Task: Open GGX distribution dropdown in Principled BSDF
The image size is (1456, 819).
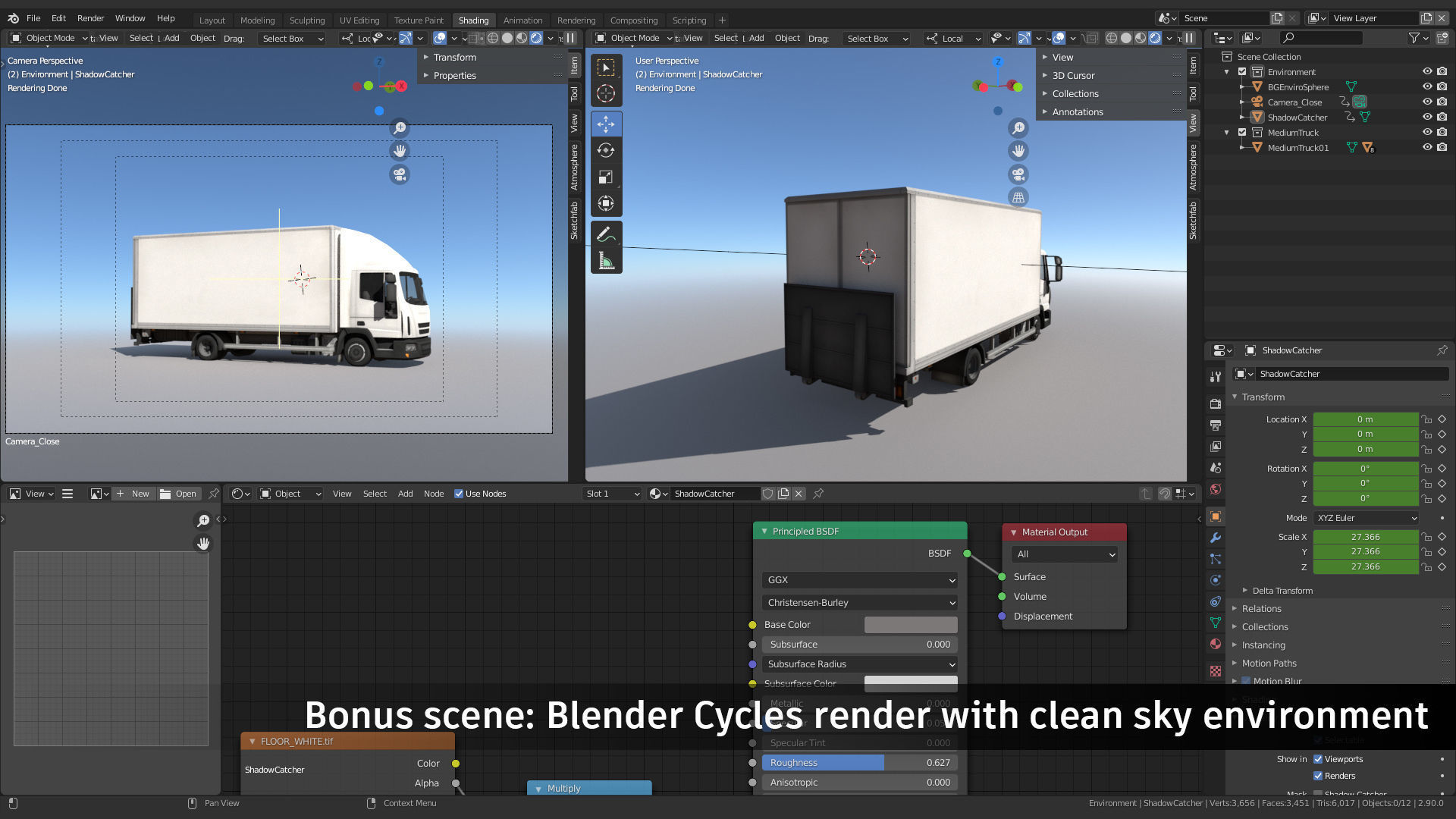Action: pos(860,580)
